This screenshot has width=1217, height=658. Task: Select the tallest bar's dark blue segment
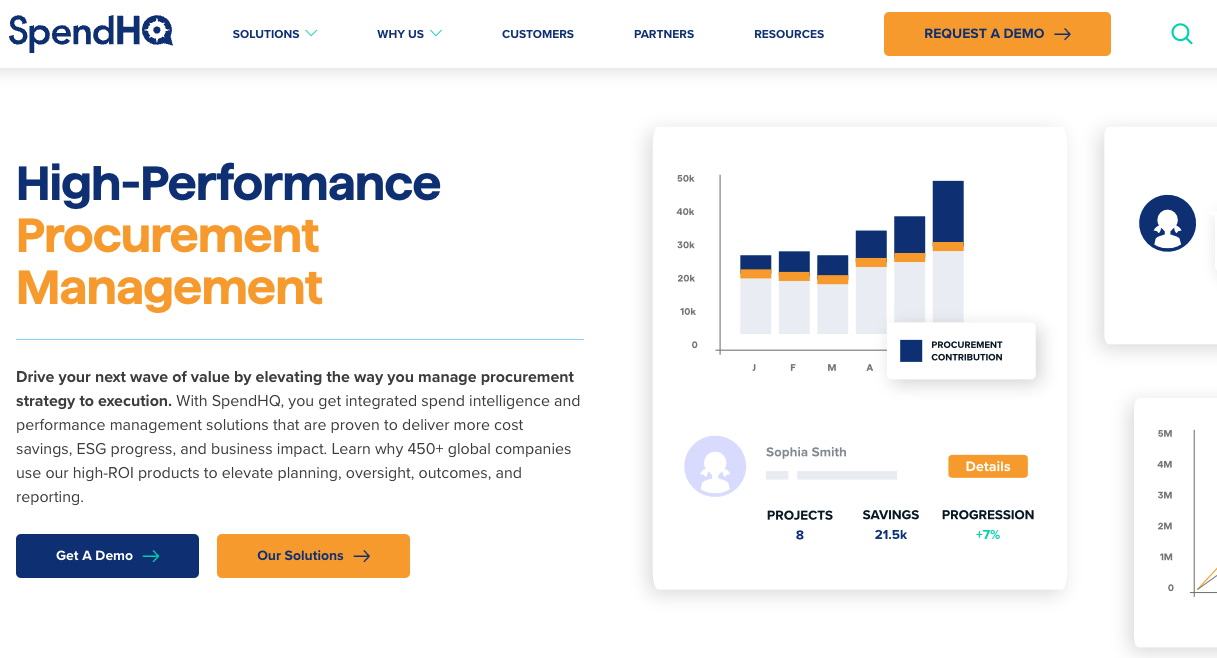[x=948, y=211]
